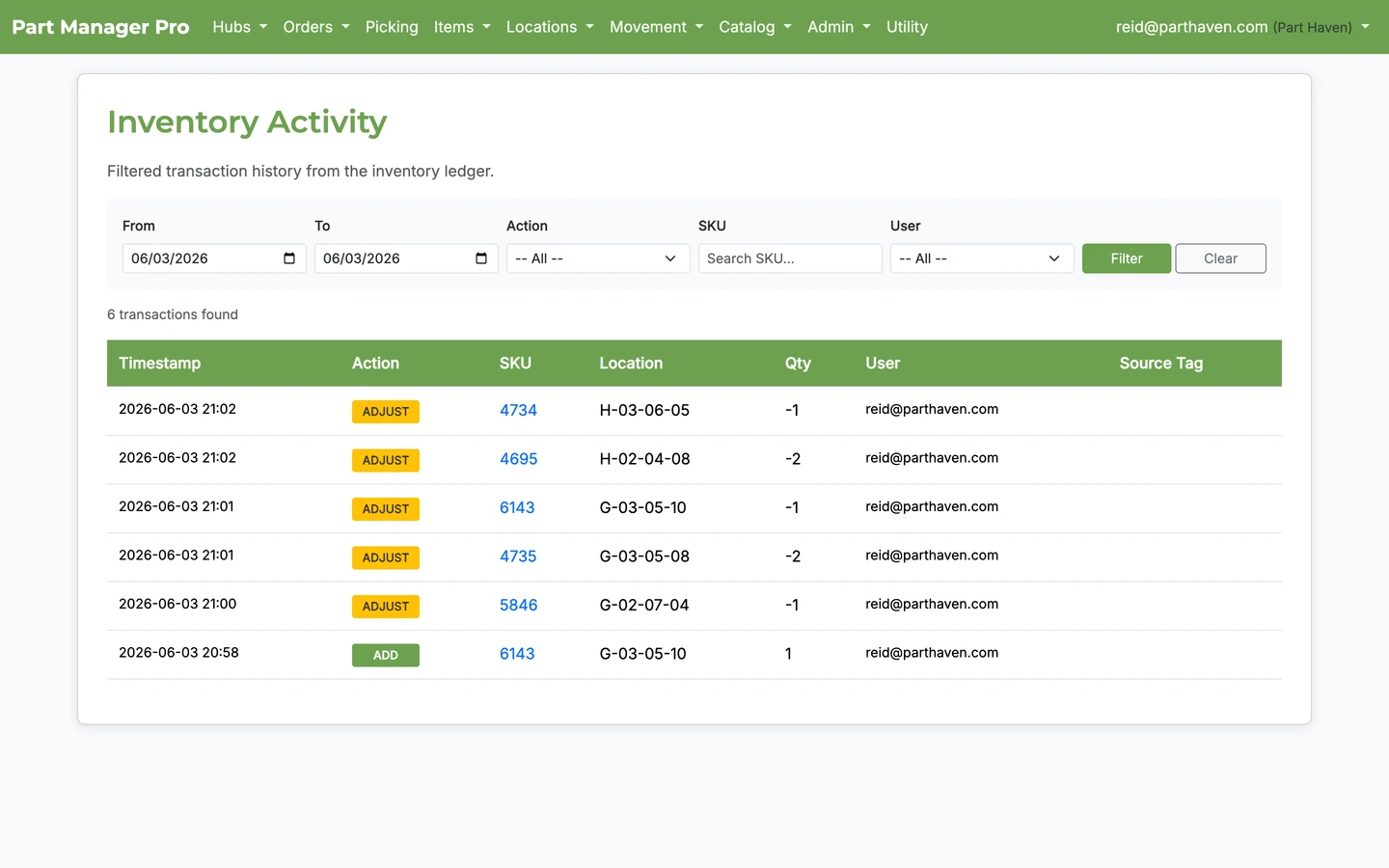Open the Items menu
Screen dimensions: 1389x868
point(462,27)
